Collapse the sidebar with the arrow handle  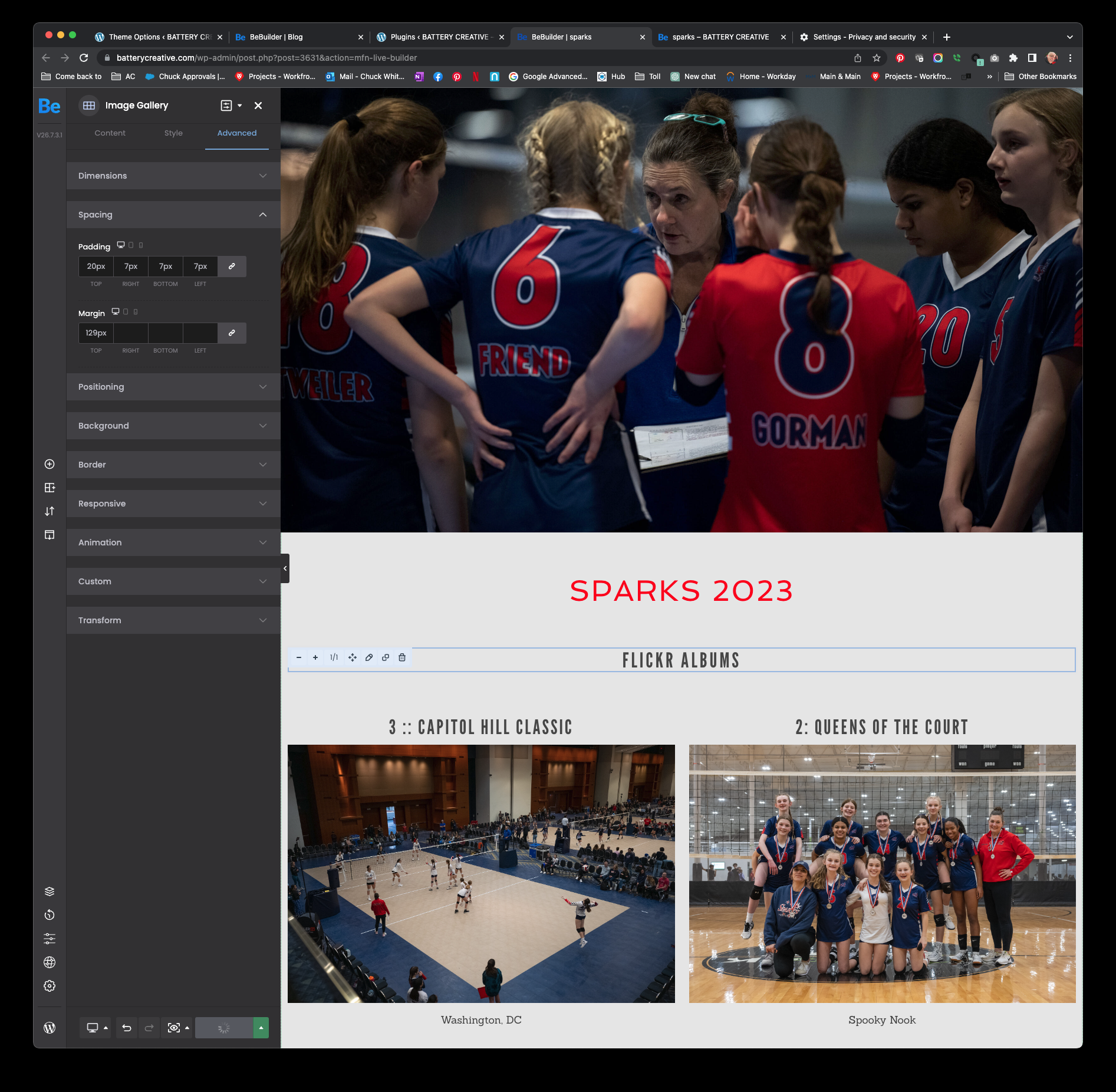(x=285, y=568)
